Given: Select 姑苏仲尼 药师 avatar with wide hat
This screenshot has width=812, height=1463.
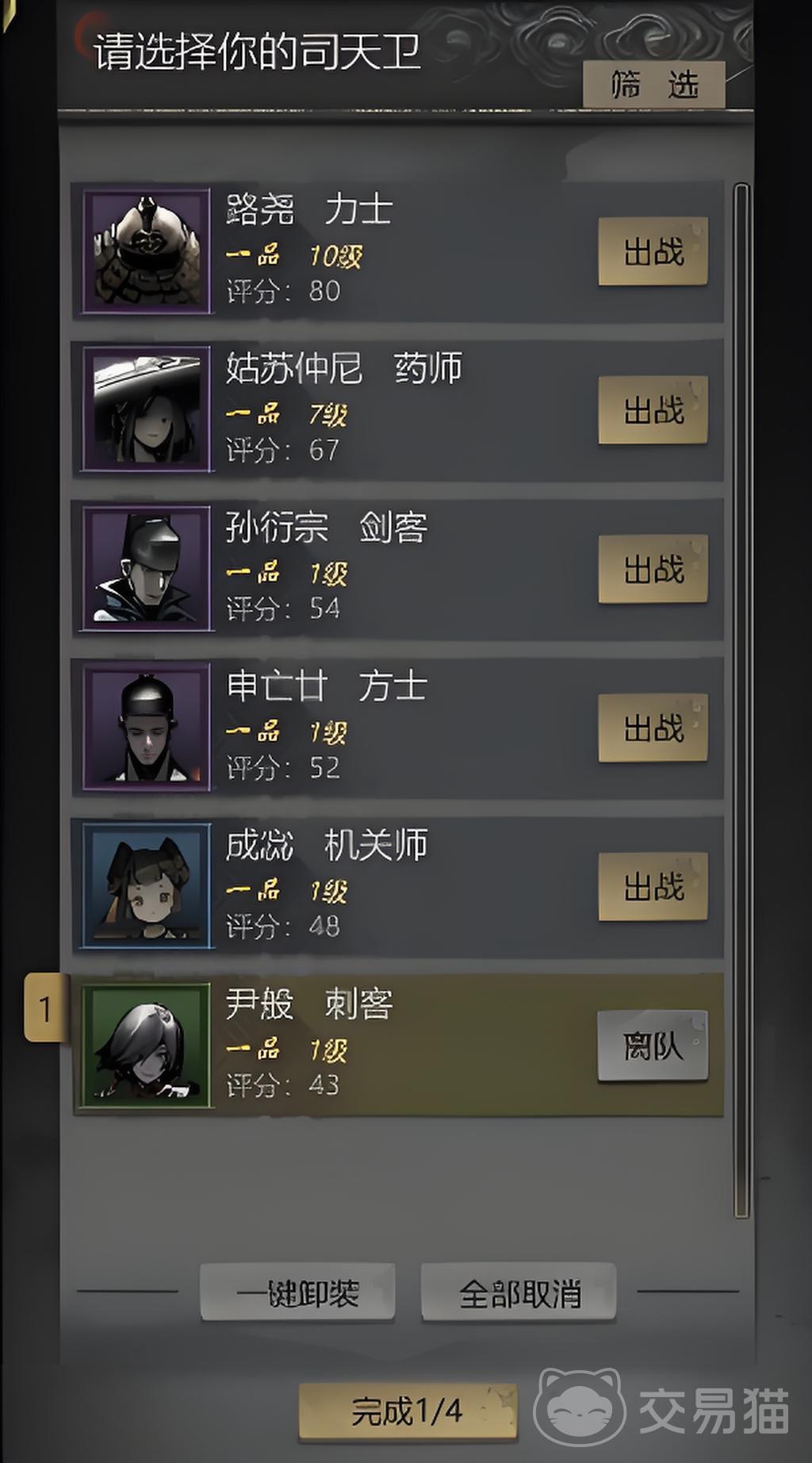Looking at the screenshot, I should tap(147, 409).
